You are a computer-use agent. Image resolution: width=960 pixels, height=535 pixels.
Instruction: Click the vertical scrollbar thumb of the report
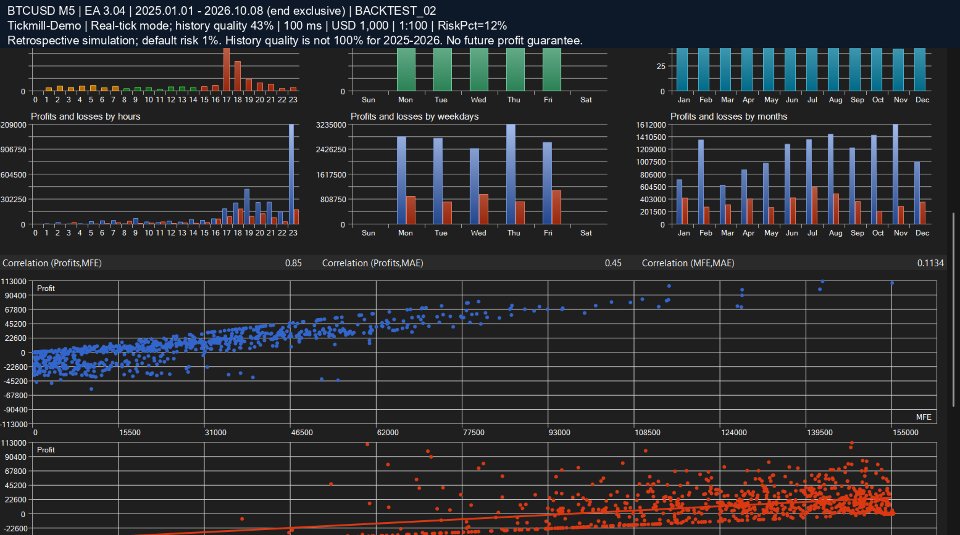pyautogui.click(x=953, y=309)
